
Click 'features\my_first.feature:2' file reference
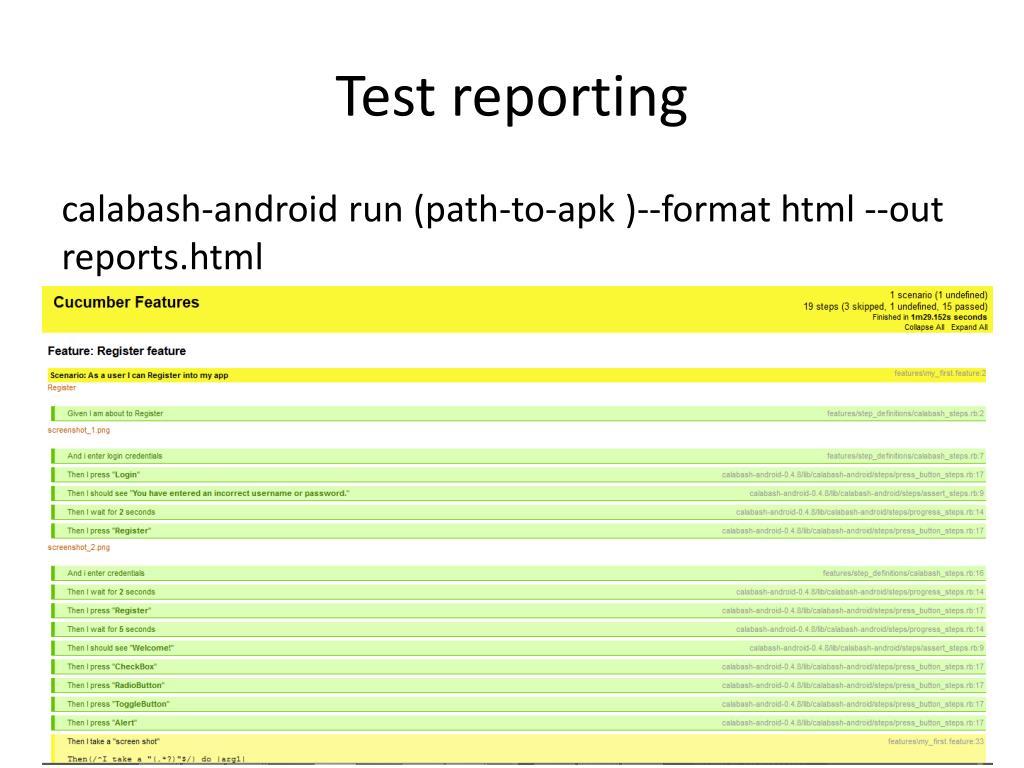pyautogui.click(x=940, y=374)
